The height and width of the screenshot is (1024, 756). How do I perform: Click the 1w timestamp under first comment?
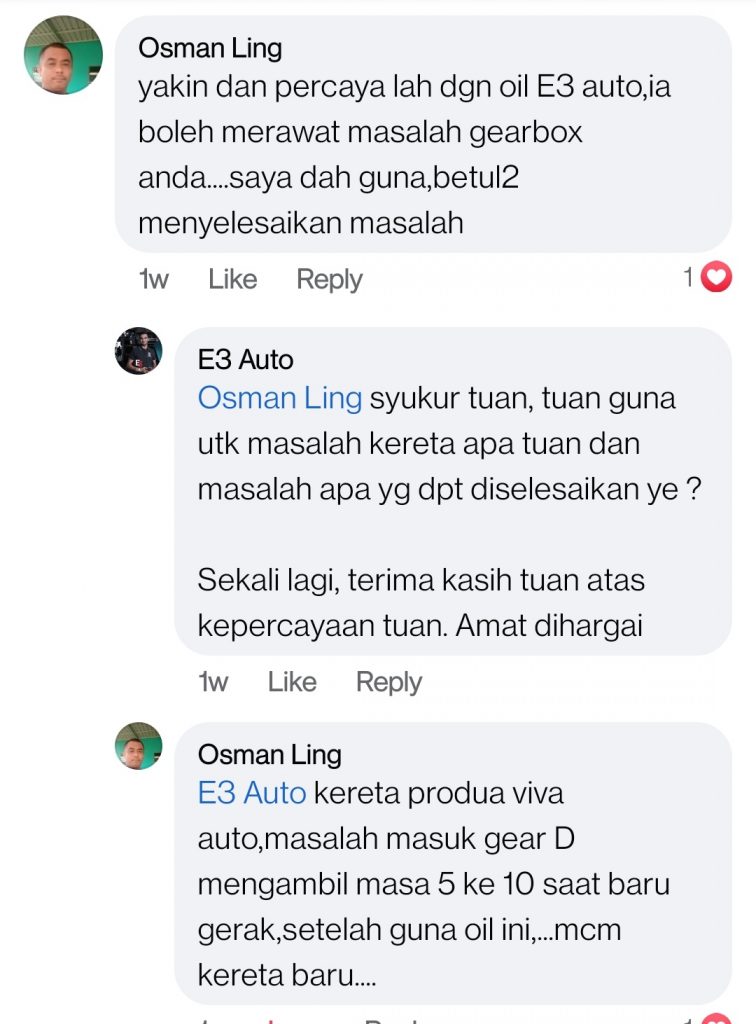tap(154, 280)
